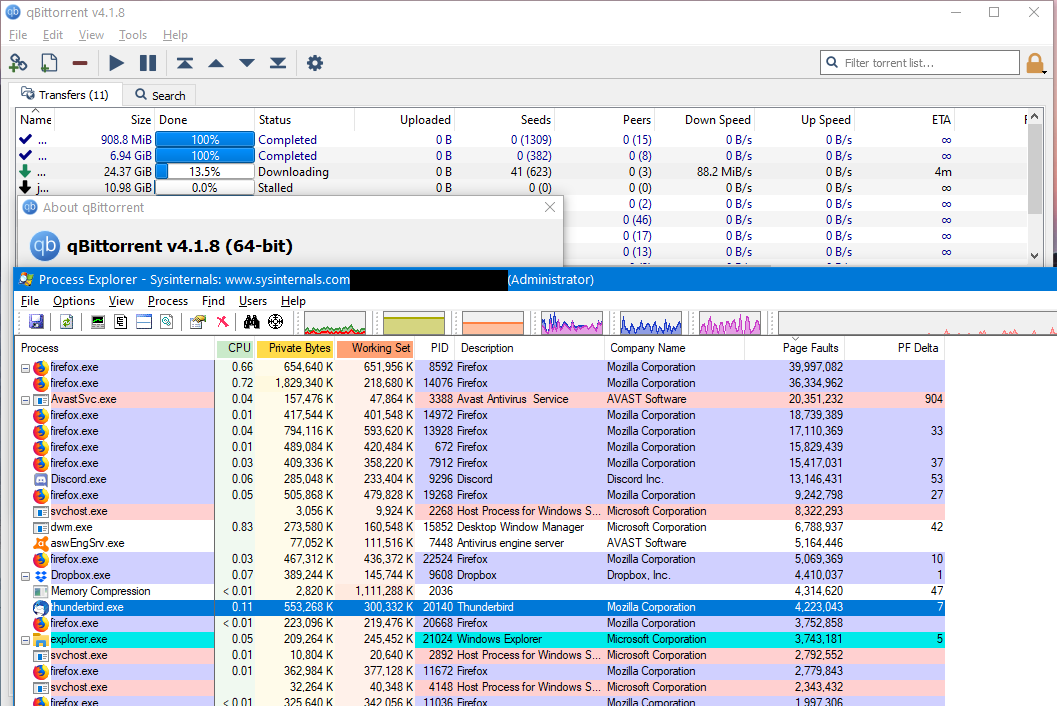Sort by the PF Delta column header
This screenshot has height=706, width=1057.
pos(895,348)
